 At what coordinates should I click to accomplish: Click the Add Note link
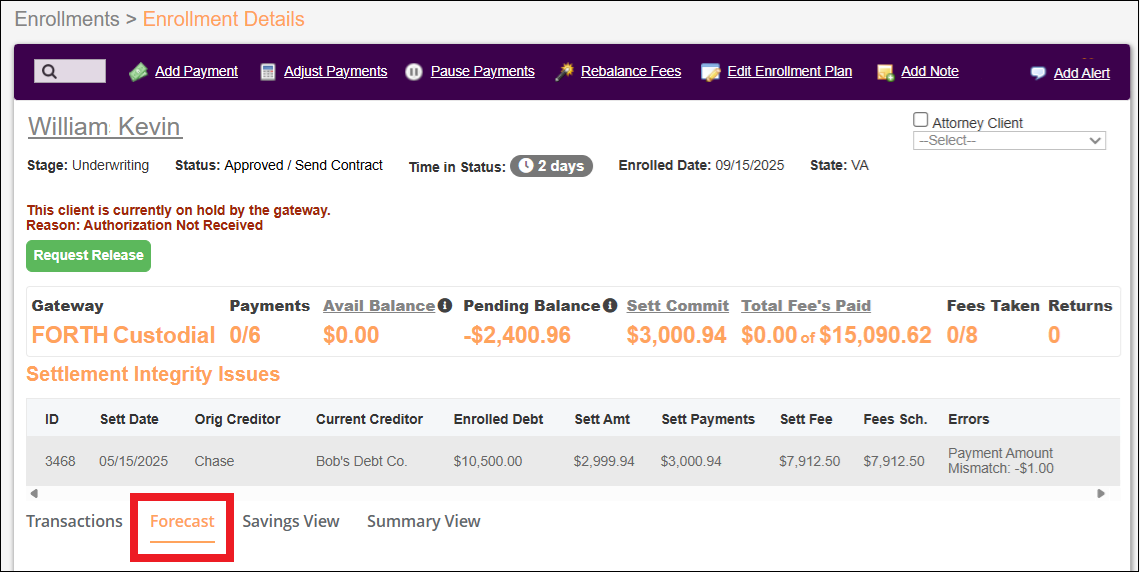pyautogui.click(x=930, y=71)
